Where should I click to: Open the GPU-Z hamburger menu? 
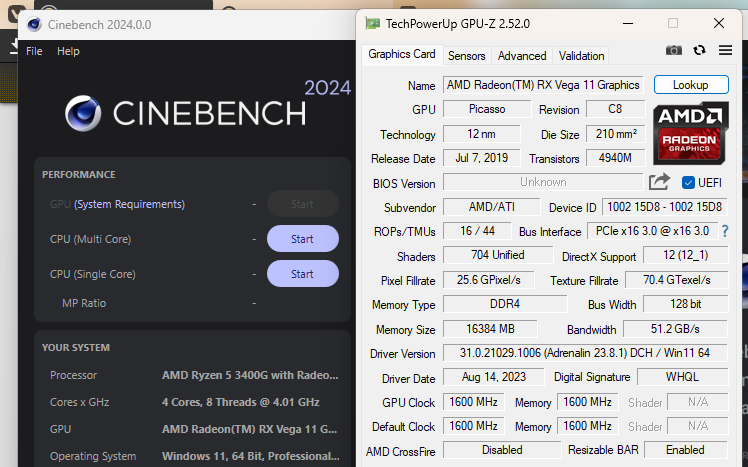pos(725,50)
